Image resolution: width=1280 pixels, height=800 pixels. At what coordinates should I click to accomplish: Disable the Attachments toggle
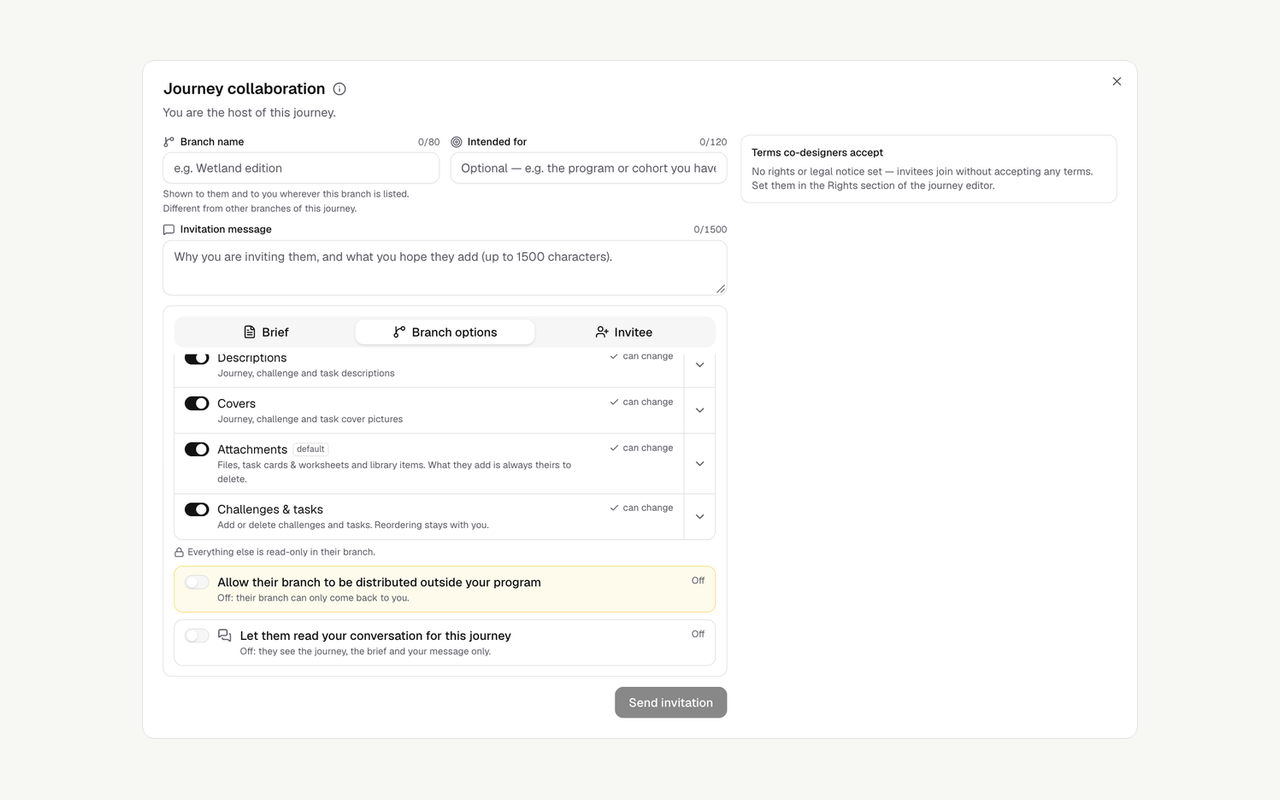pyautogui.click(x=197, y=449)
